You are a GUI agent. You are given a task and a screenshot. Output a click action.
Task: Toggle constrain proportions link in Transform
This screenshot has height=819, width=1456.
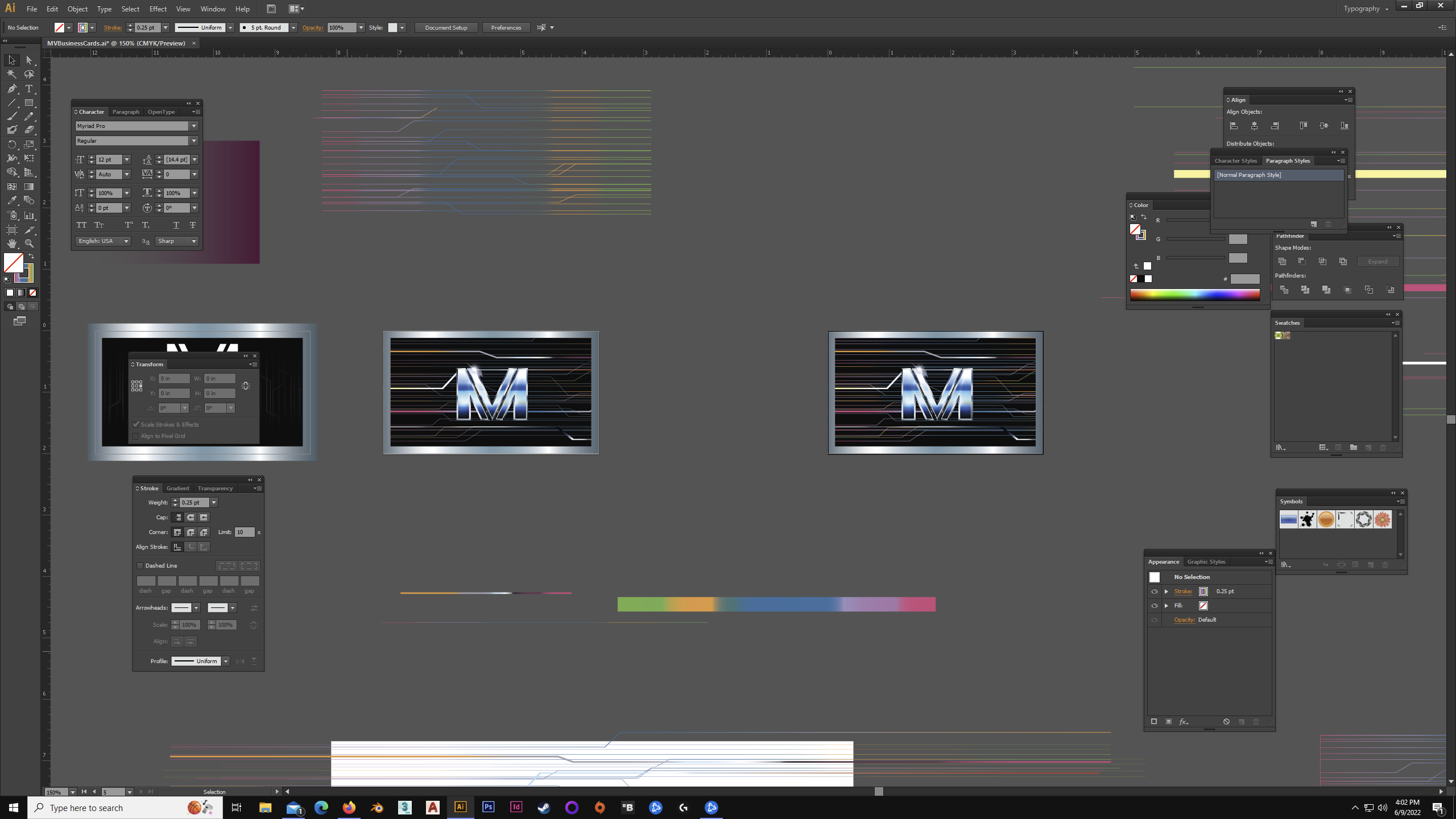[246, 386]
